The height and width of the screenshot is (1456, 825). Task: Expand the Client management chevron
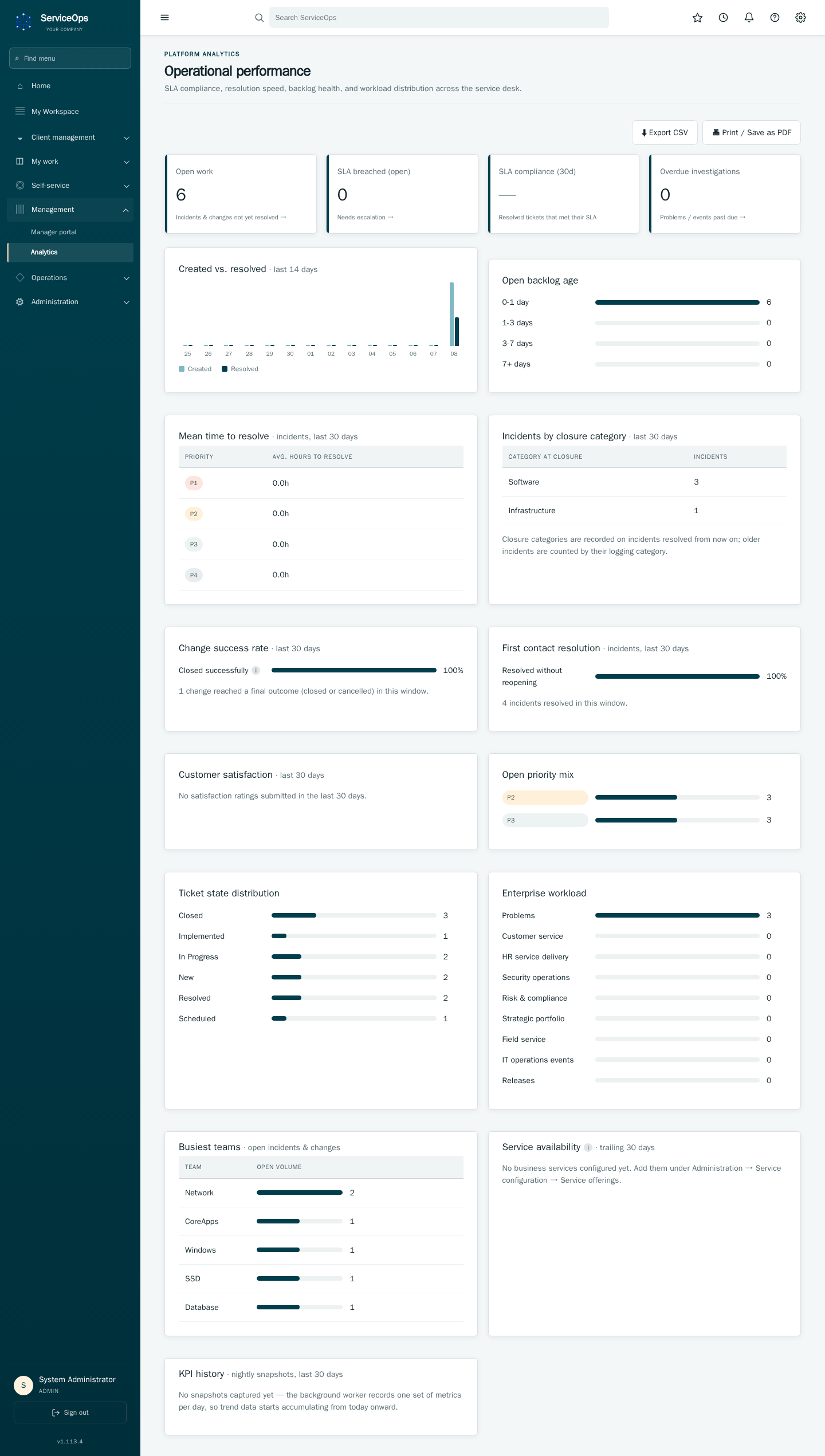tap(127, 138)
